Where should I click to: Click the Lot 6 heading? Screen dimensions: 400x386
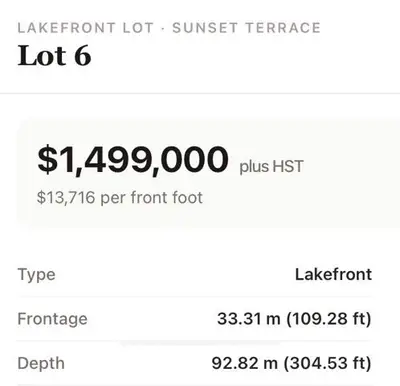coord(54,56)
